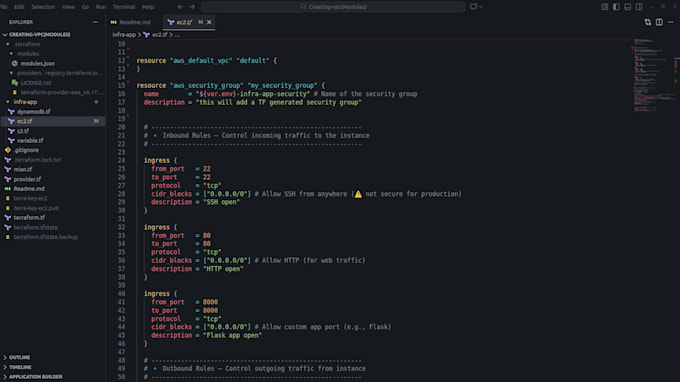This screenshot has width=680, height=382.
Task: Open the Help menu
Action: (148, 7)
